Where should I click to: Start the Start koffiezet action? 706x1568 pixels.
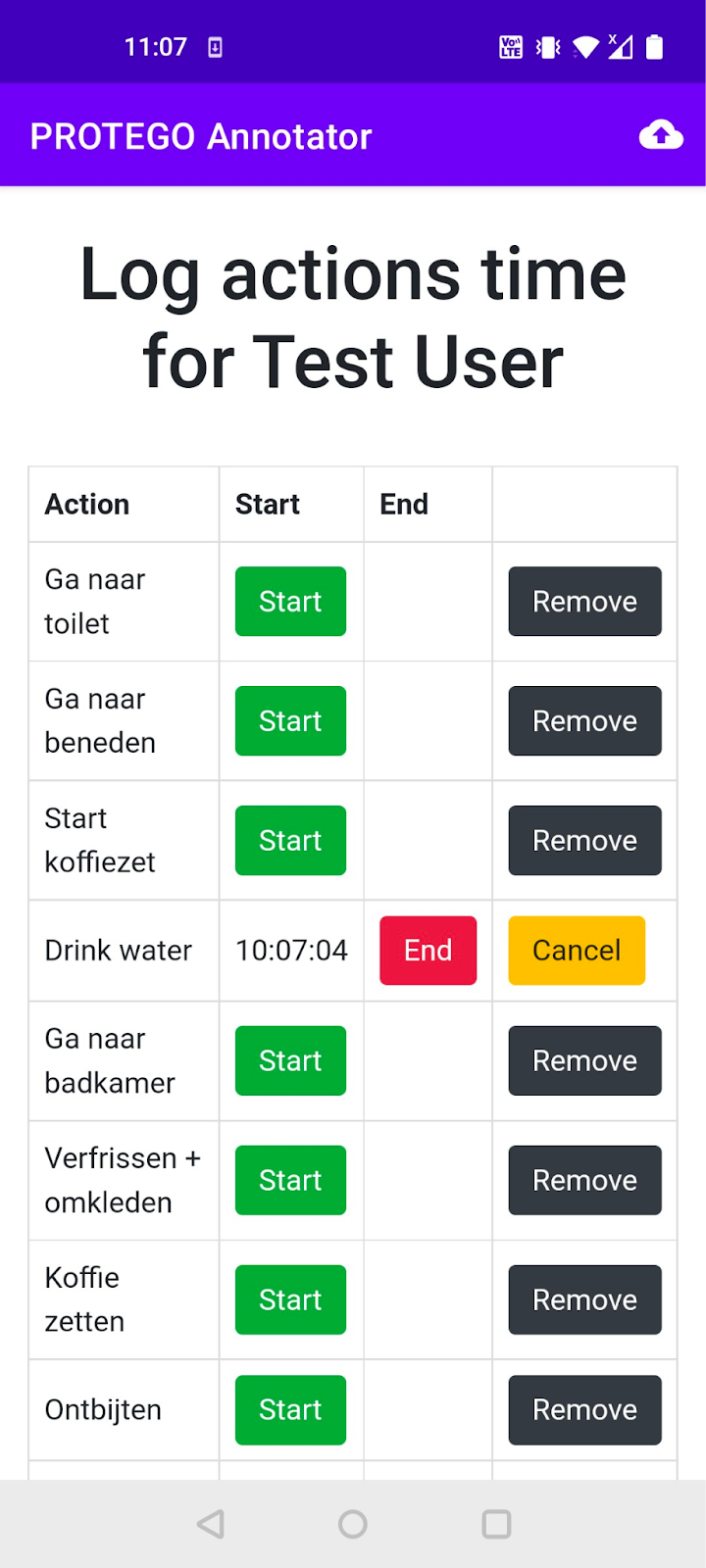pyautogui.click(x=290, y=840)
